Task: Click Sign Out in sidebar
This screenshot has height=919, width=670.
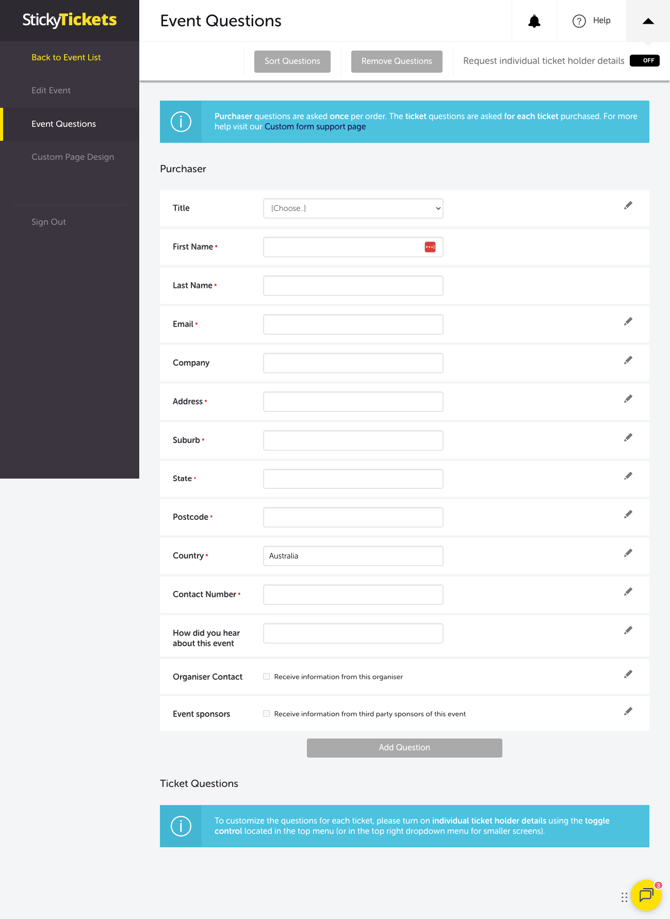Action: 49,222
